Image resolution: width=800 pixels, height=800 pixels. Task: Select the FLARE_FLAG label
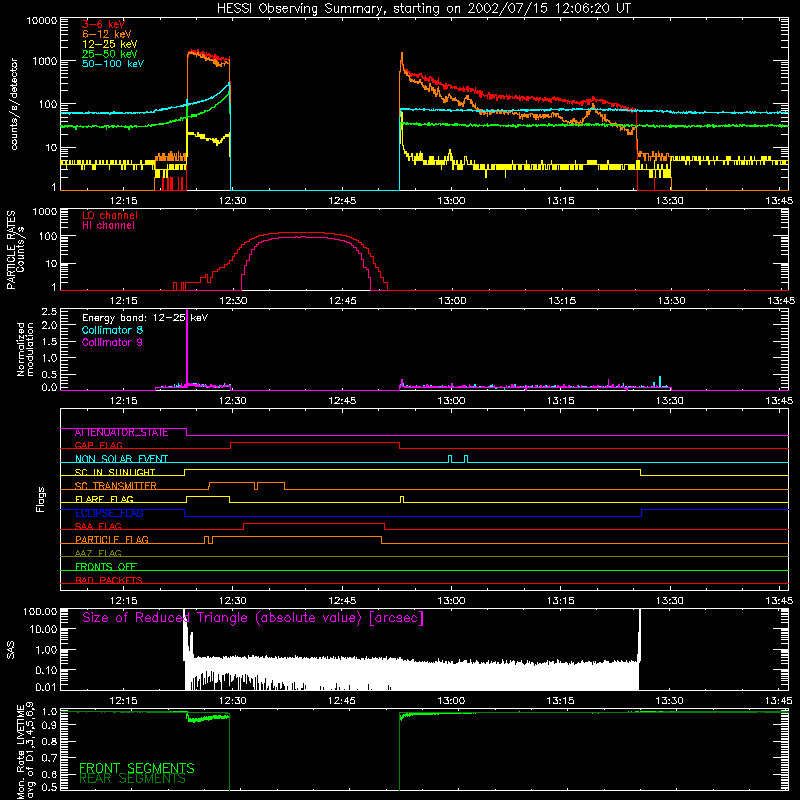[x=104, y=499]
